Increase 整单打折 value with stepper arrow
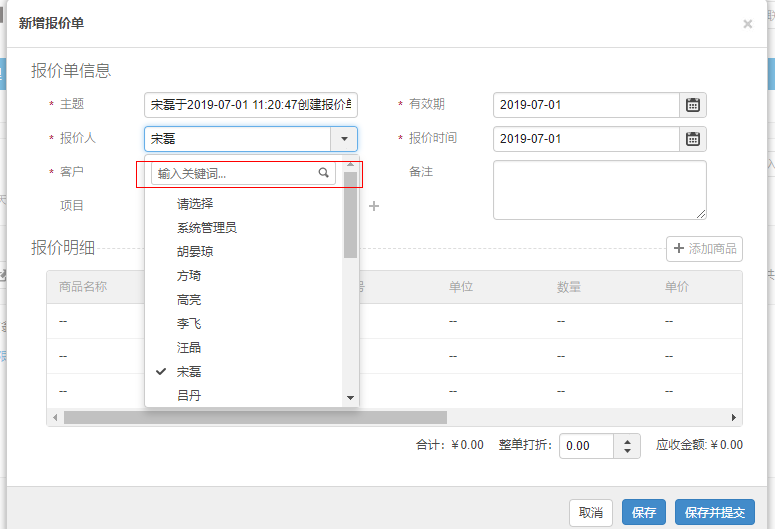The width and height of the screenshot is (775, 529). 627,441
